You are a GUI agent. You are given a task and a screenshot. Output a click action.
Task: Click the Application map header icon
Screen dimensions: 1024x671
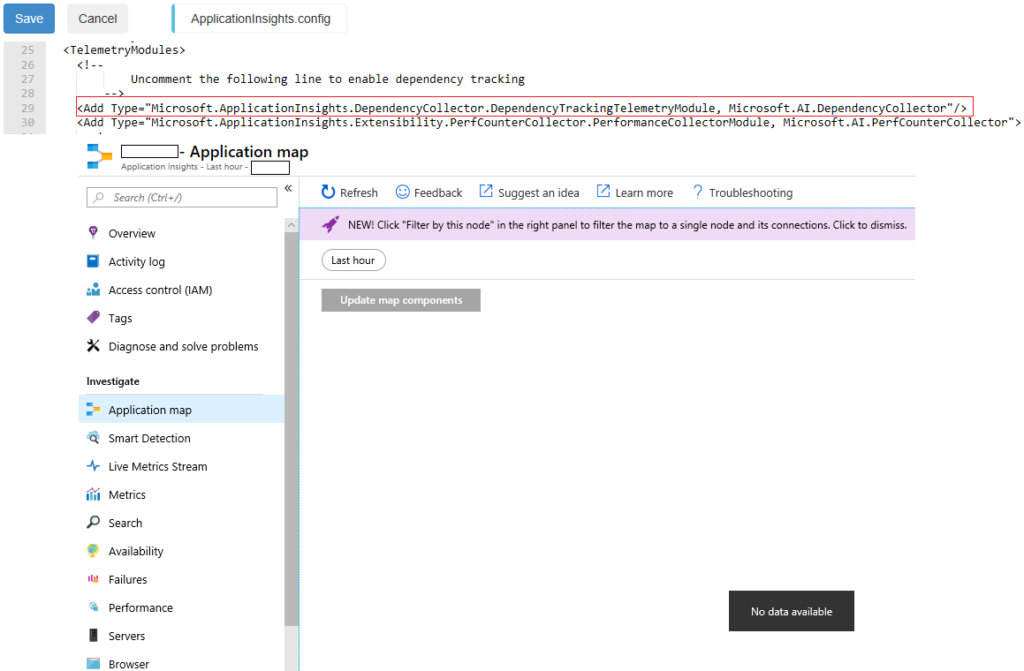(x=99, y=156)
